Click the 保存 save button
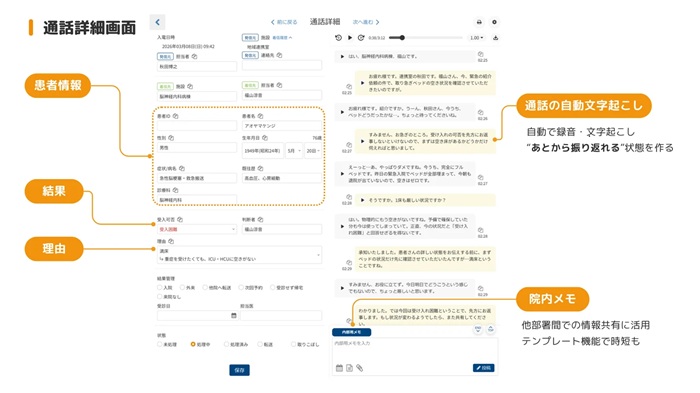This screenshot has width=700, height=393. pos(239,370)
